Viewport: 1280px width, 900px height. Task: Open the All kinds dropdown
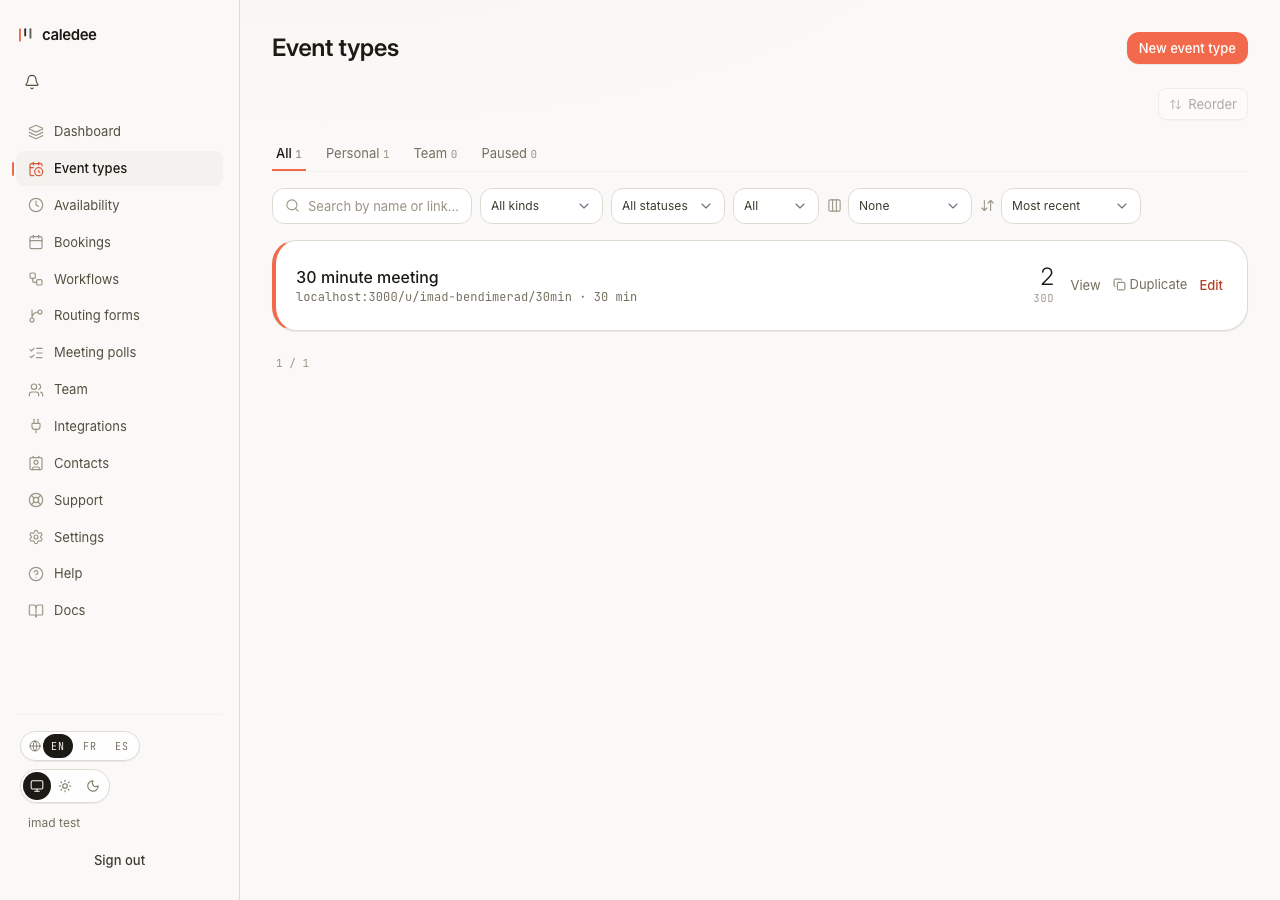coord(541,205)
